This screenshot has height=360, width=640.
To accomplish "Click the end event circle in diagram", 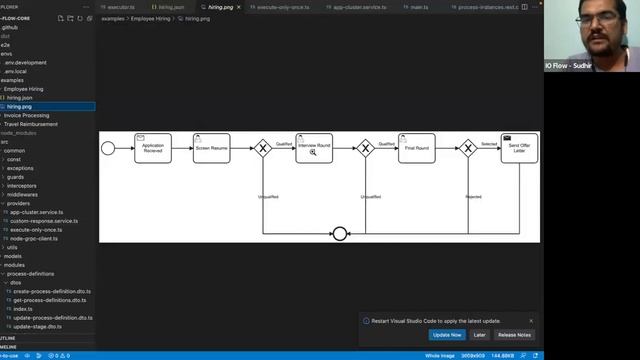I will (340, 234).
